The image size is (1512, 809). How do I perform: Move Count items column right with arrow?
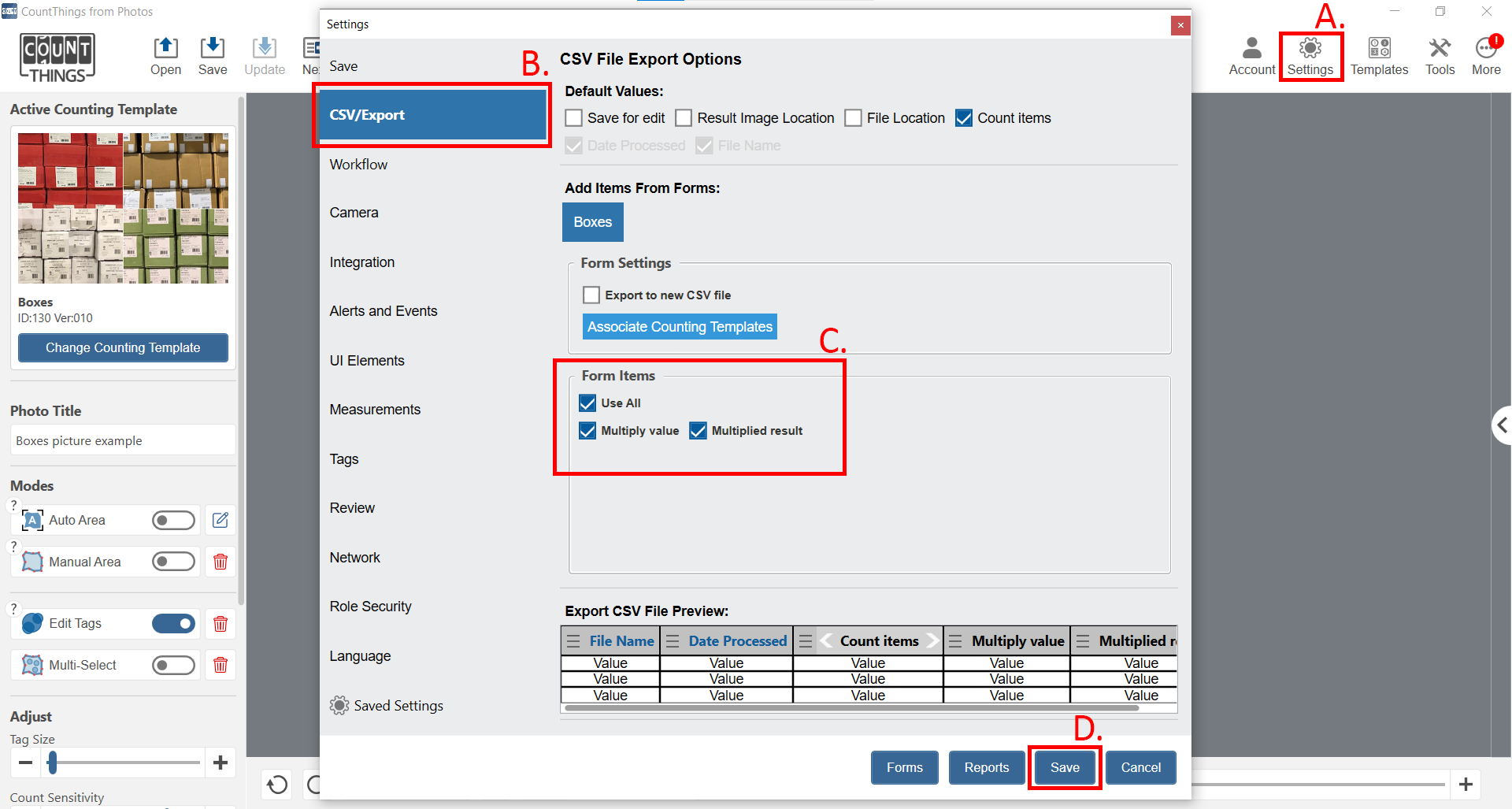tap(932, 641)
